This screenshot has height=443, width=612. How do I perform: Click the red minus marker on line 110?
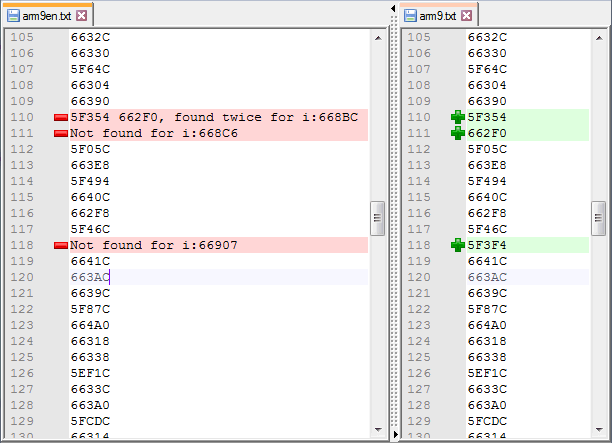click(x=61, y=117)
